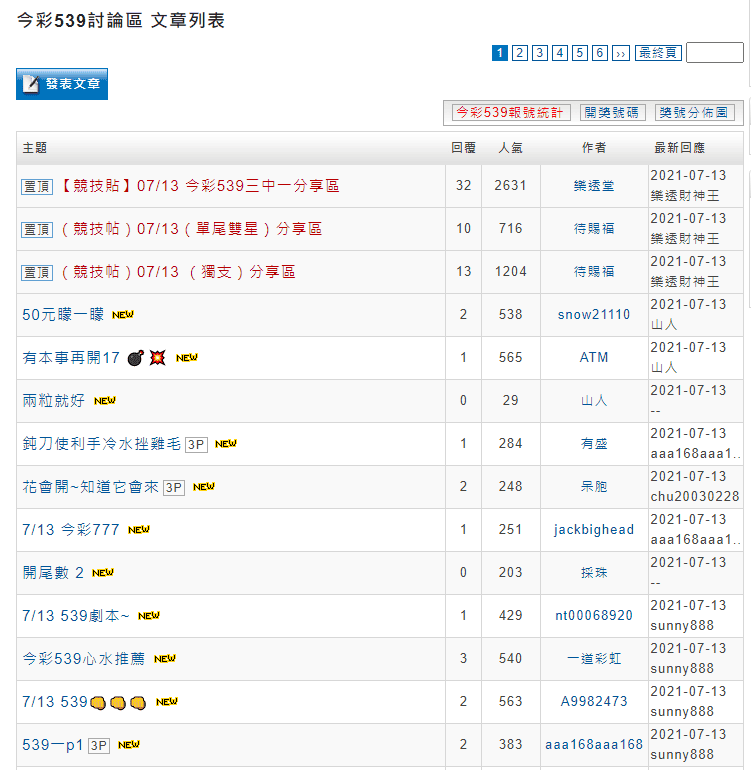The height and width of the screenshot is (770, 751).
Task: Focus the page number input box
Action: point(715,53)
